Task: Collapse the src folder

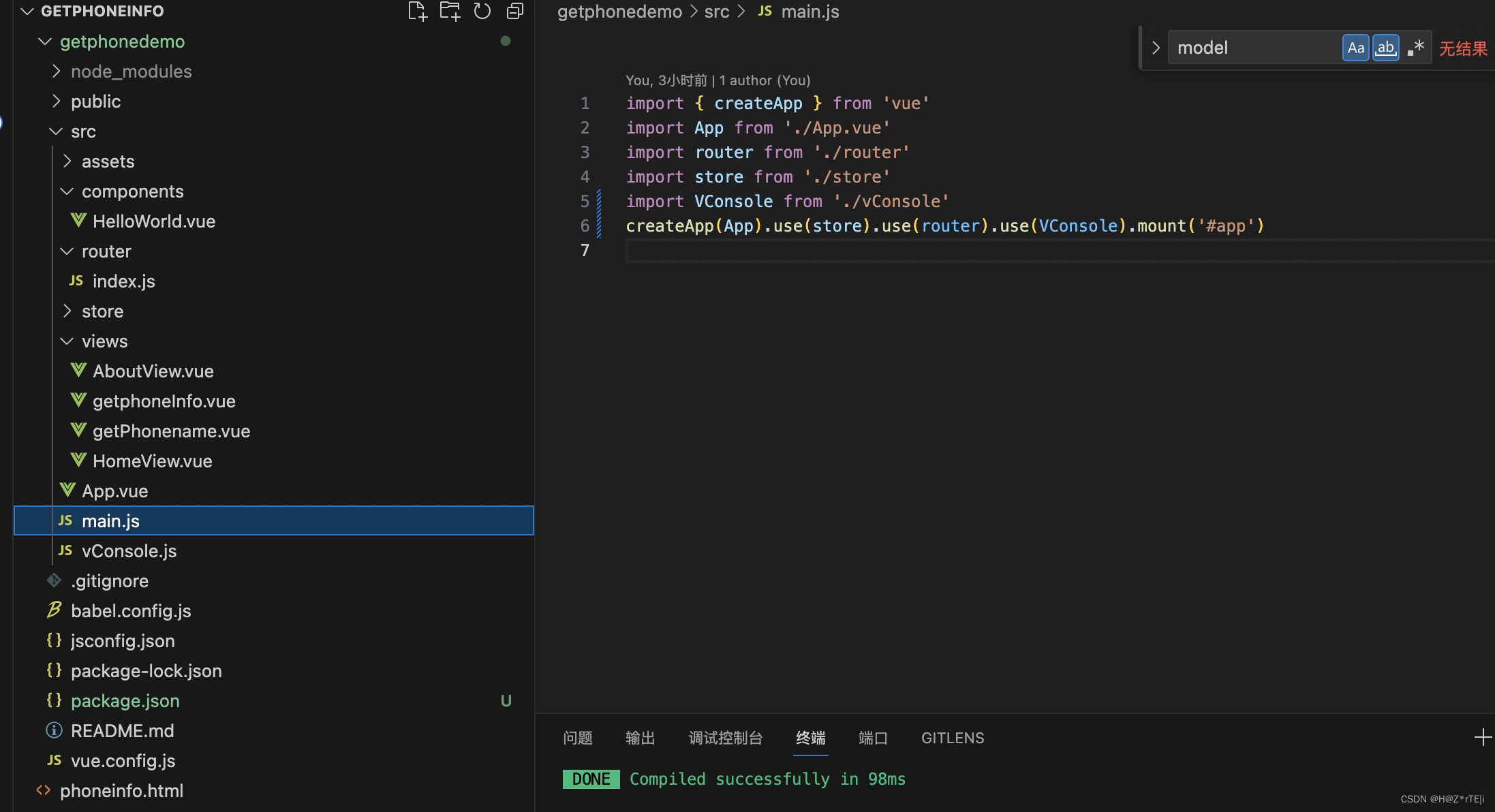Action: [x=56, y=131]
